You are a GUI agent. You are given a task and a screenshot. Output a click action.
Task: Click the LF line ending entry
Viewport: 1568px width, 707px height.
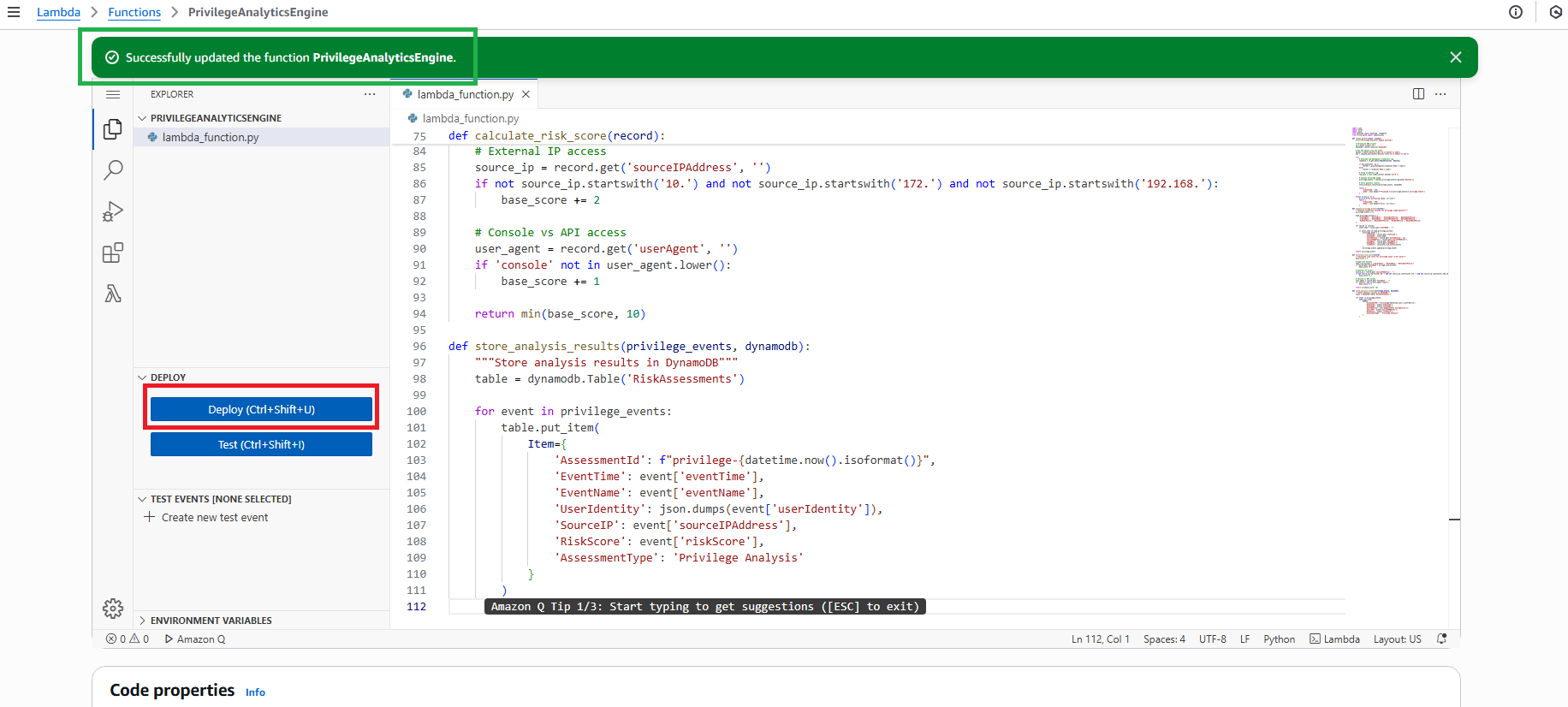click(x=1245, y=639)
